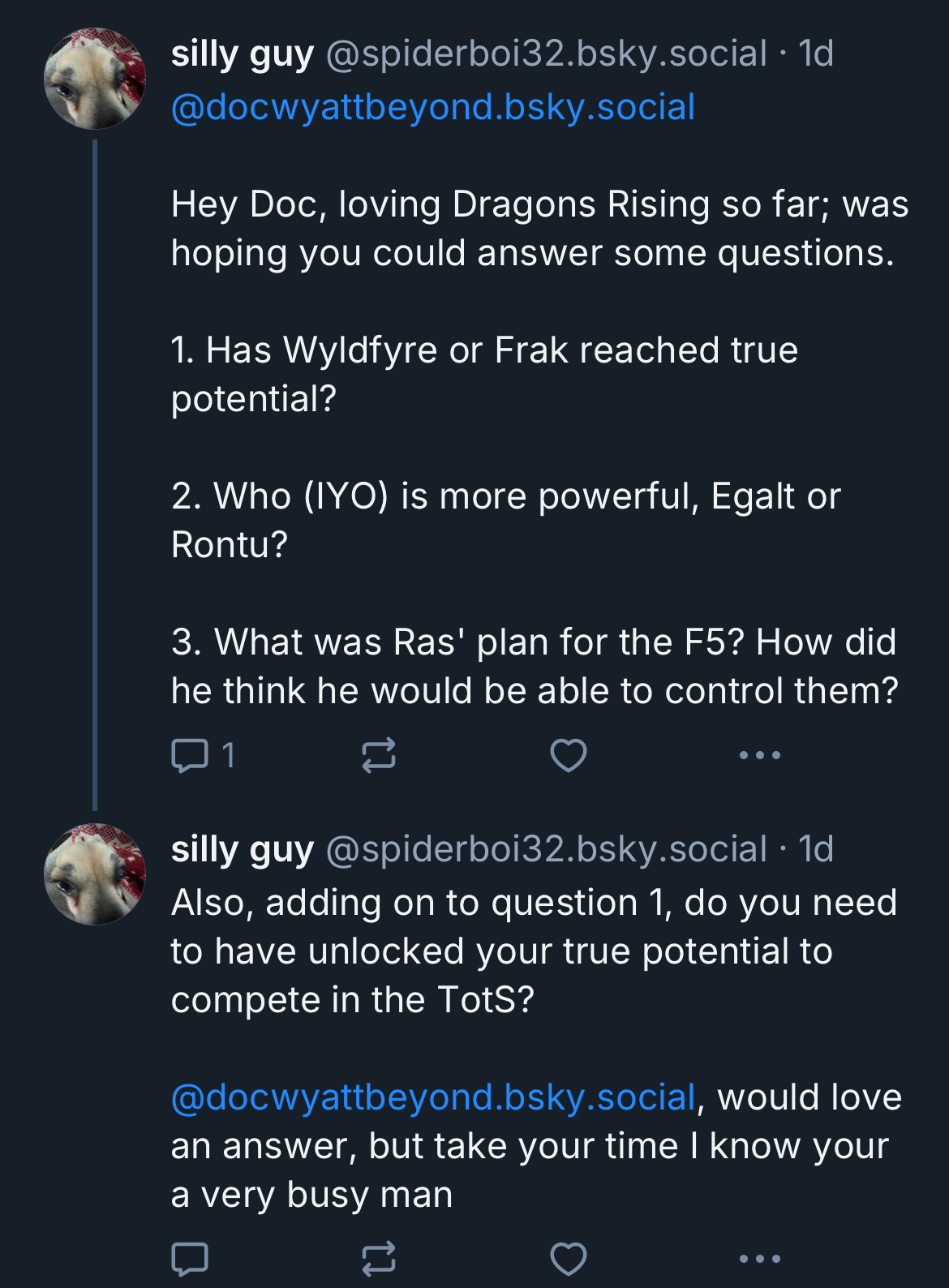Open the first post's 1d timestamp

click(x=815, y=54)
